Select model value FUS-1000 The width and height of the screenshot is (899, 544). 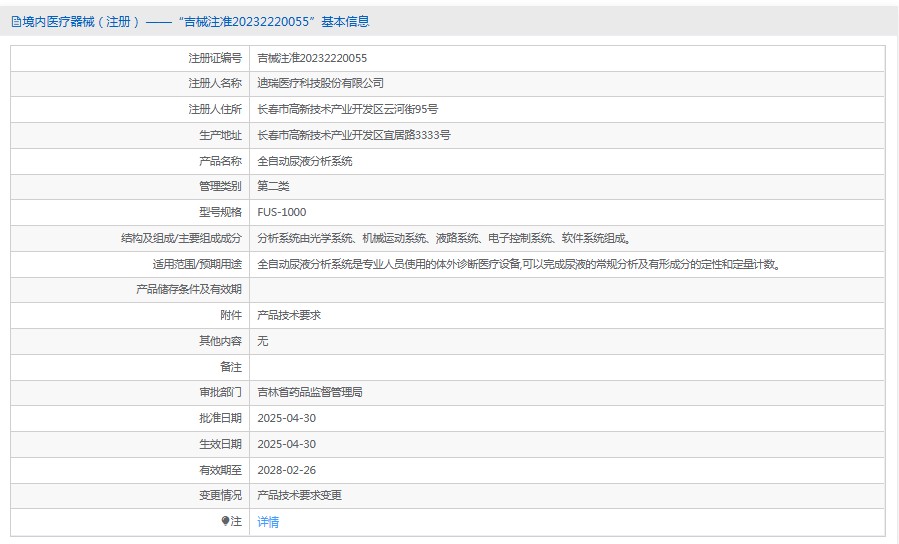282,212
